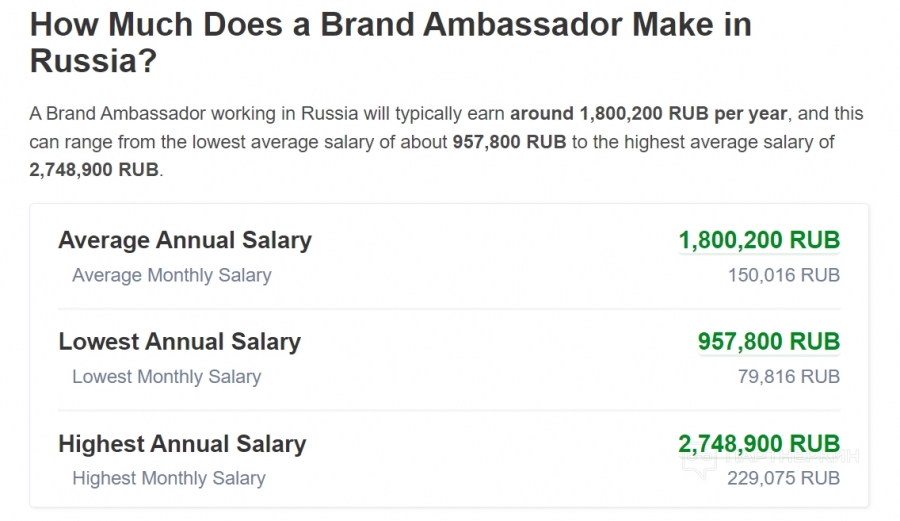Screen dimensions: 900x521
Task: Select the Average Annual Salary label
Action: (x=185, y=240)
